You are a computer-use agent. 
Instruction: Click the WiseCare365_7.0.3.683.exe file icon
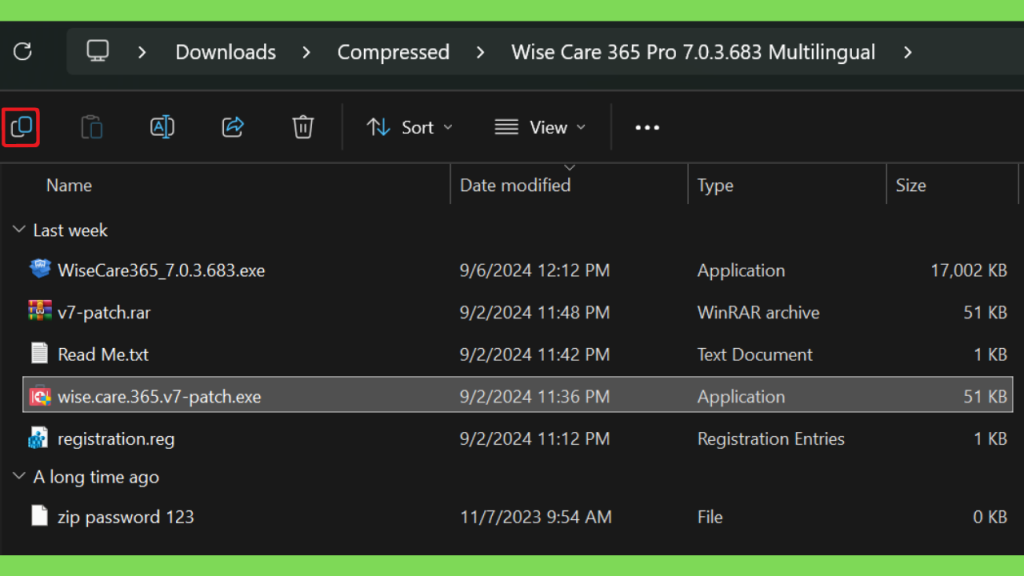tap(40, 269)
